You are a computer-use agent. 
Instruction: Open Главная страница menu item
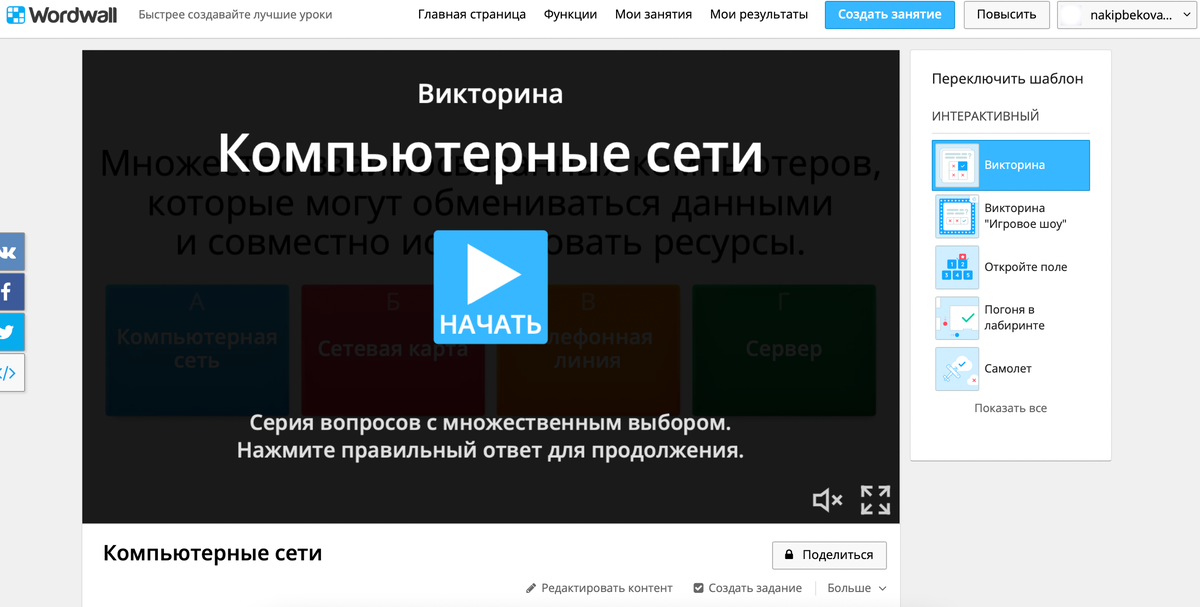[x=472, y=15]
